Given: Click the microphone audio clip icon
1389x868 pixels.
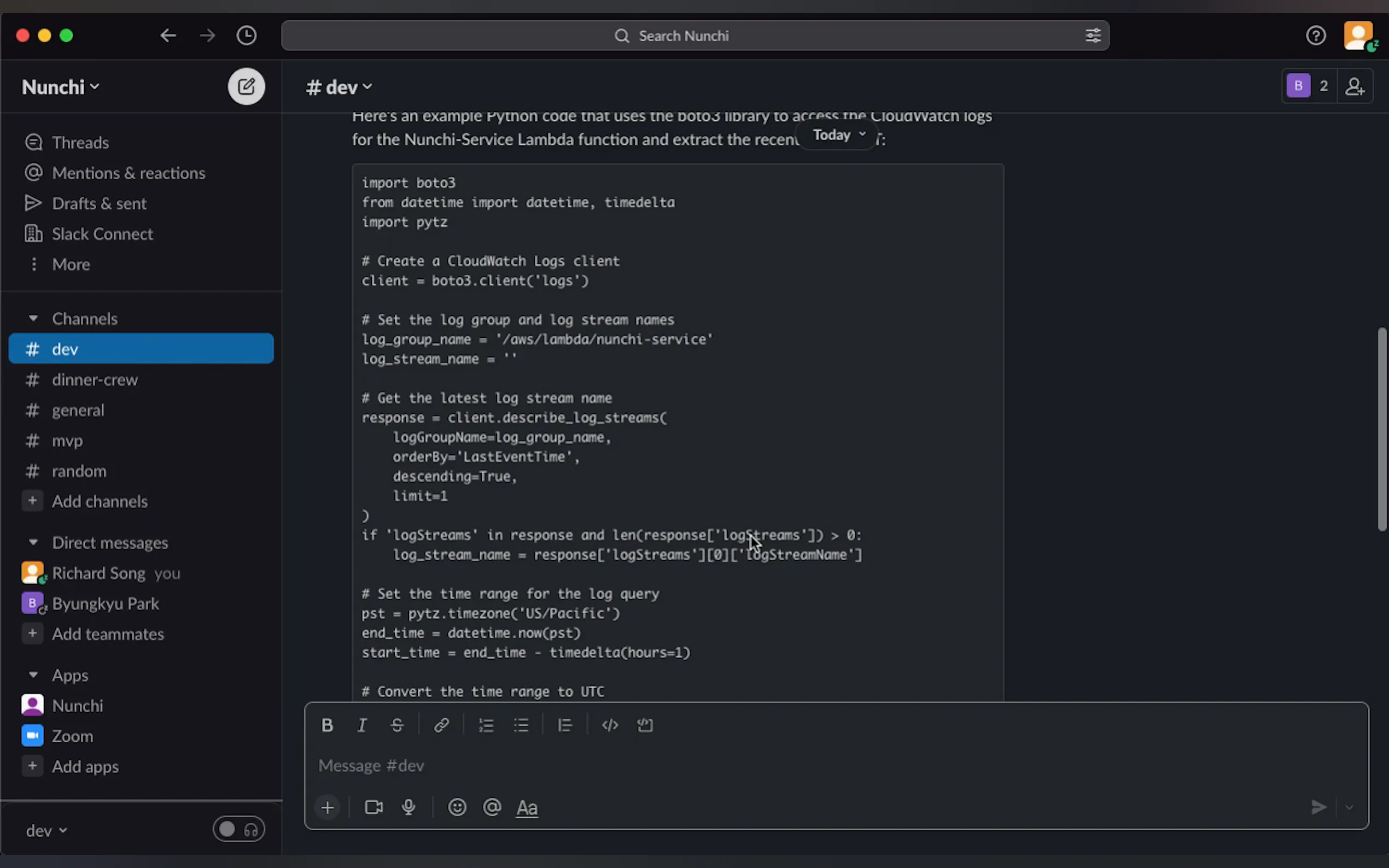Looking at the screenshot, I should click(408, 807).
